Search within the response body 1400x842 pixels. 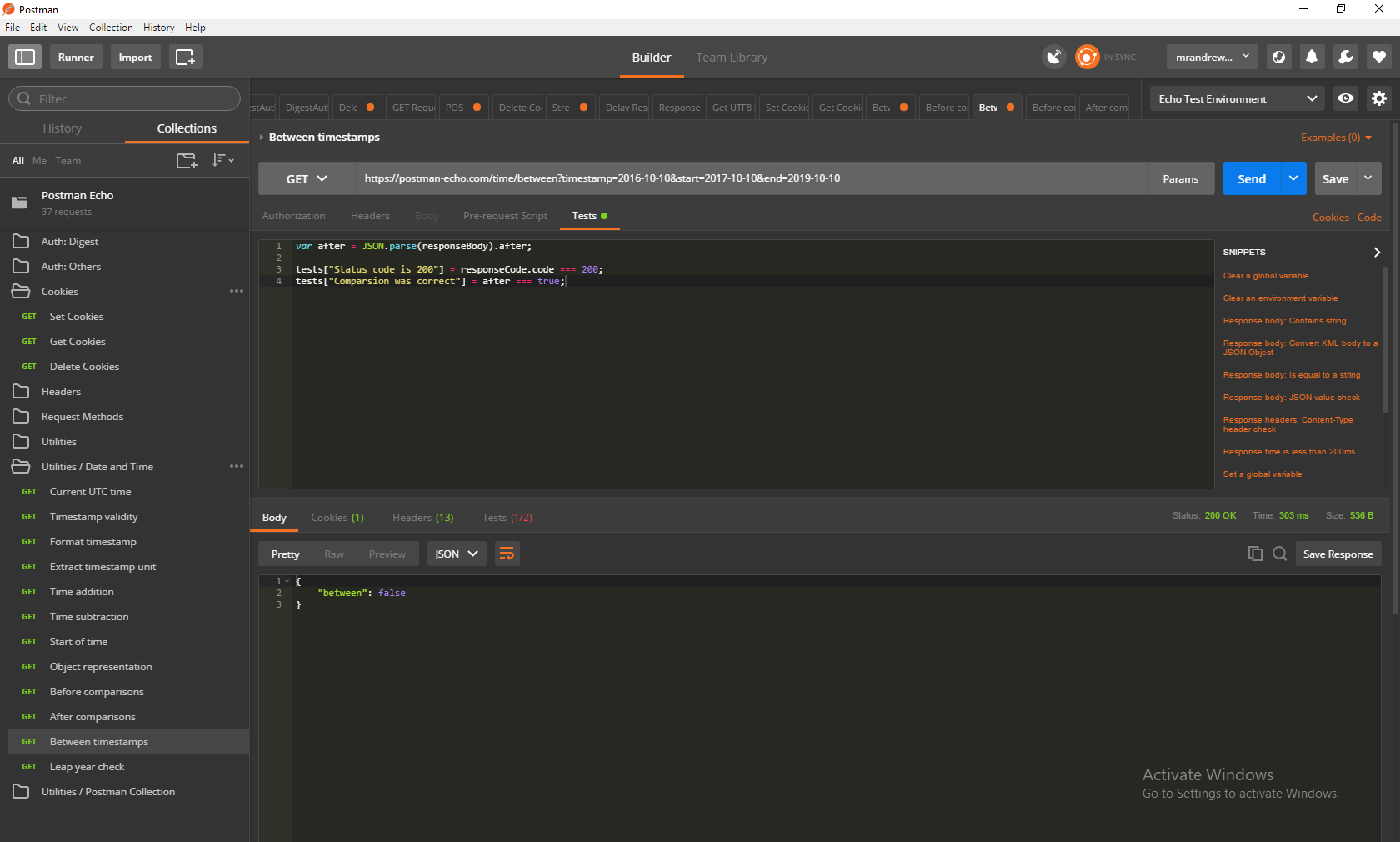click(1280, 554)
